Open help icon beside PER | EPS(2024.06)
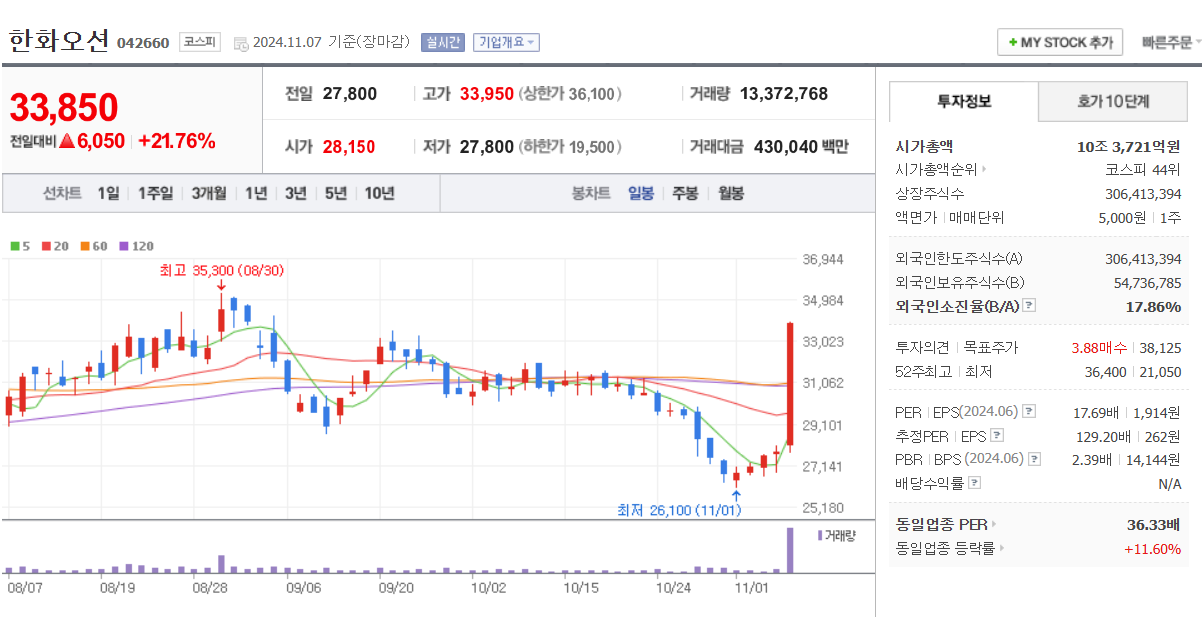 (1029, 412)
